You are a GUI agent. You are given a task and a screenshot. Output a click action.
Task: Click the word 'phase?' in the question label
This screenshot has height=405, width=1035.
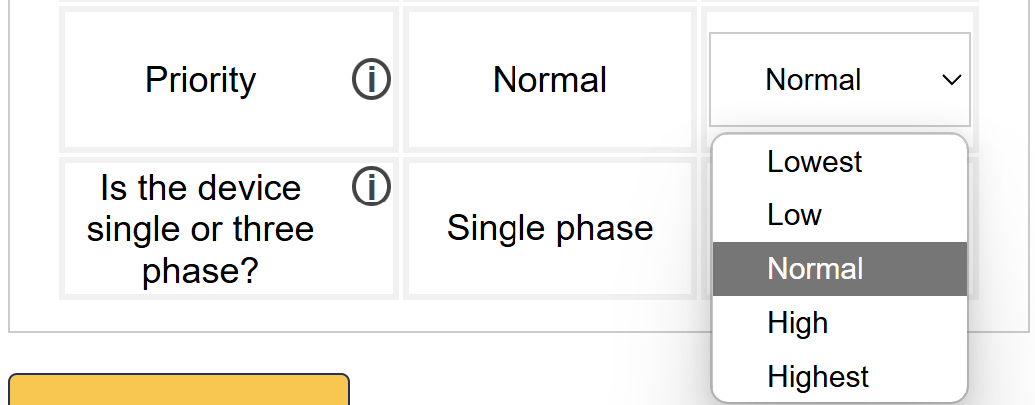[200, 271]
